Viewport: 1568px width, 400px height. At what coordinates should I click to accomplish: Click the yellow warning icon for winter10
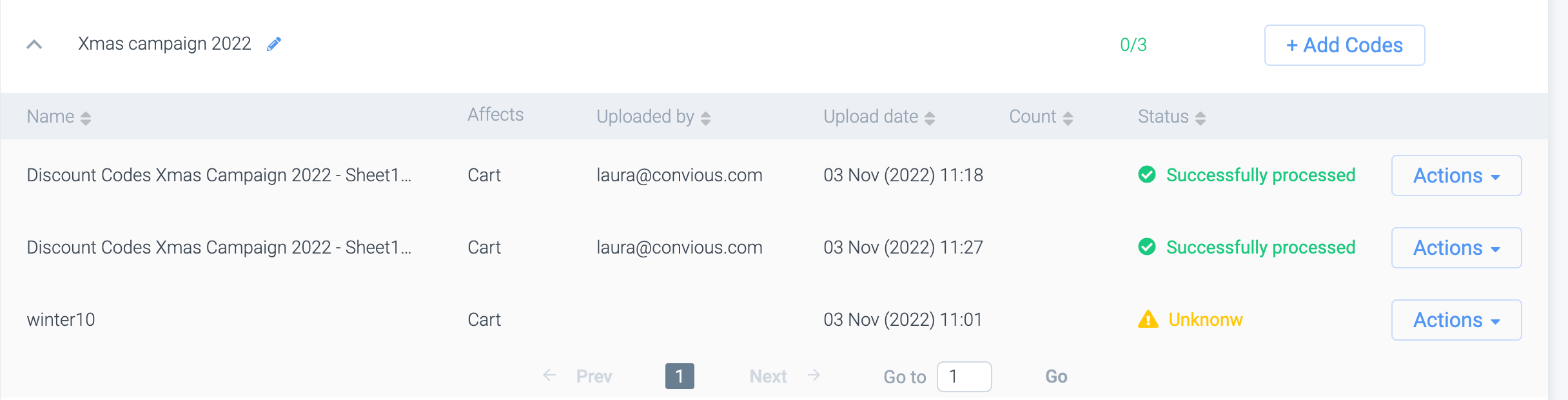[x=1148, y=319]
